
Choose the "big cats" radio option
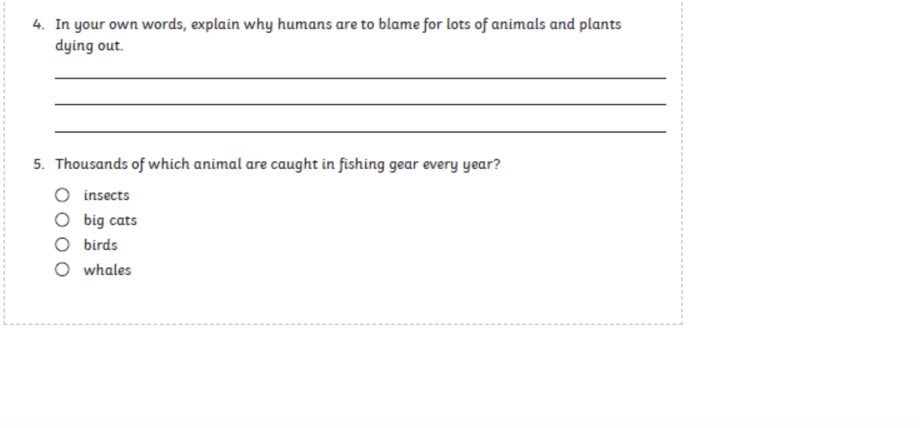coord(62,220)
